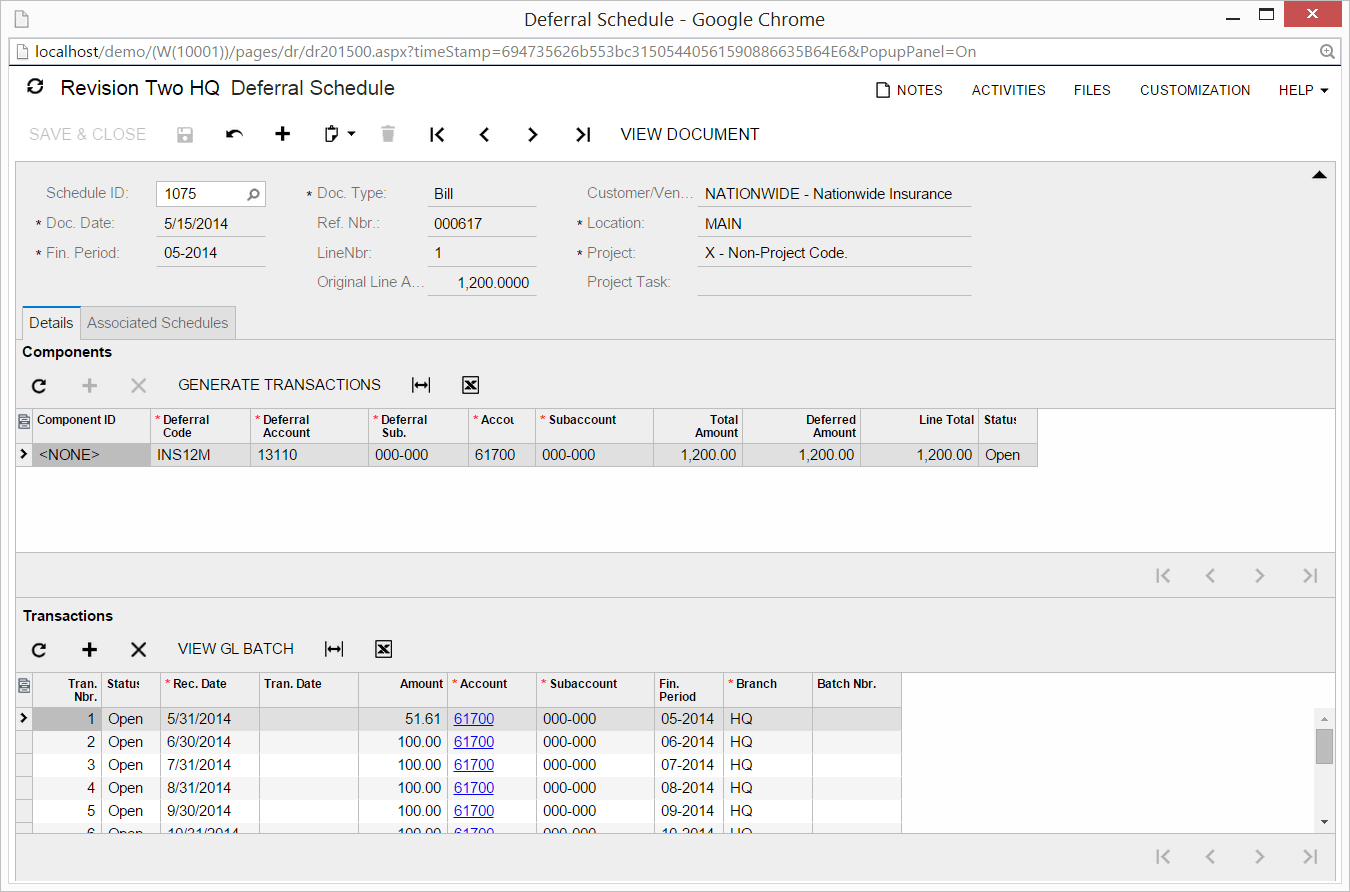This screenshot has height=892, width=1350.
Task: Click the add row plus in Components
Action: click(90, 385)
